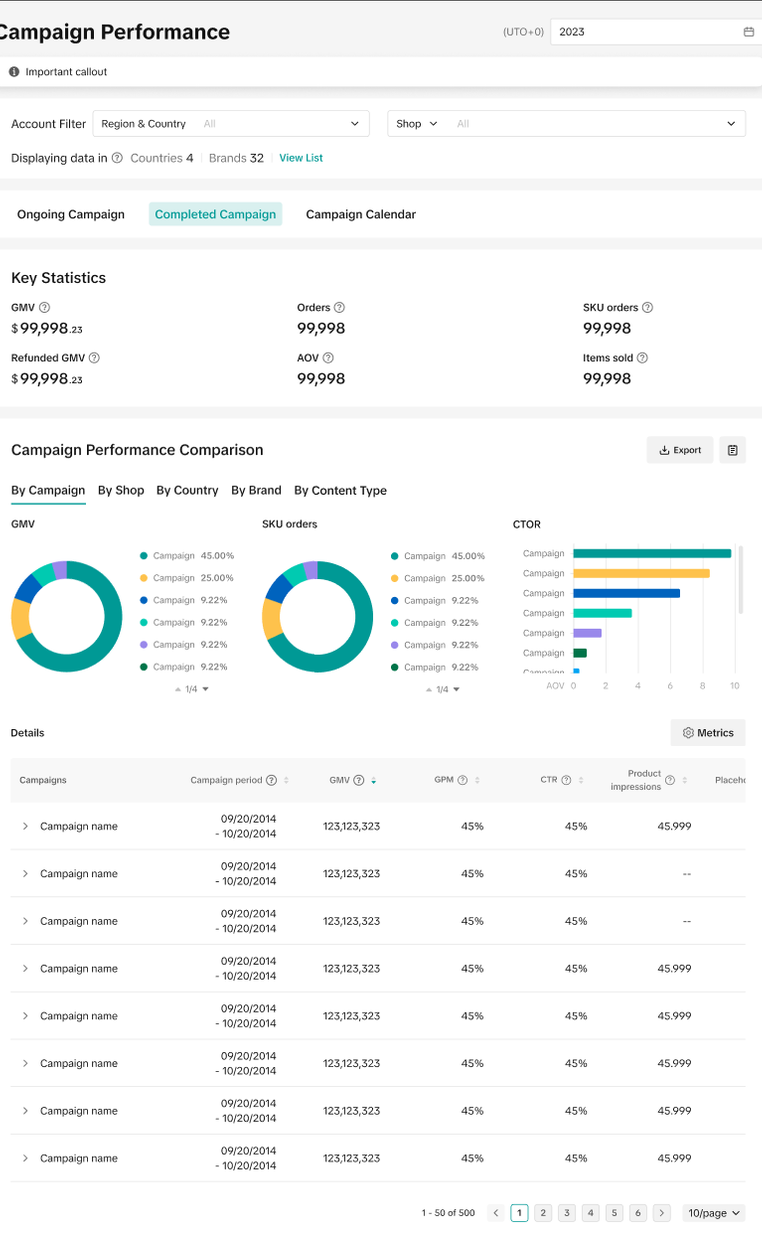The width and height of the screenshot is (762, 1235).
Task: Open the View List link
Action: (x=301, y=158)
